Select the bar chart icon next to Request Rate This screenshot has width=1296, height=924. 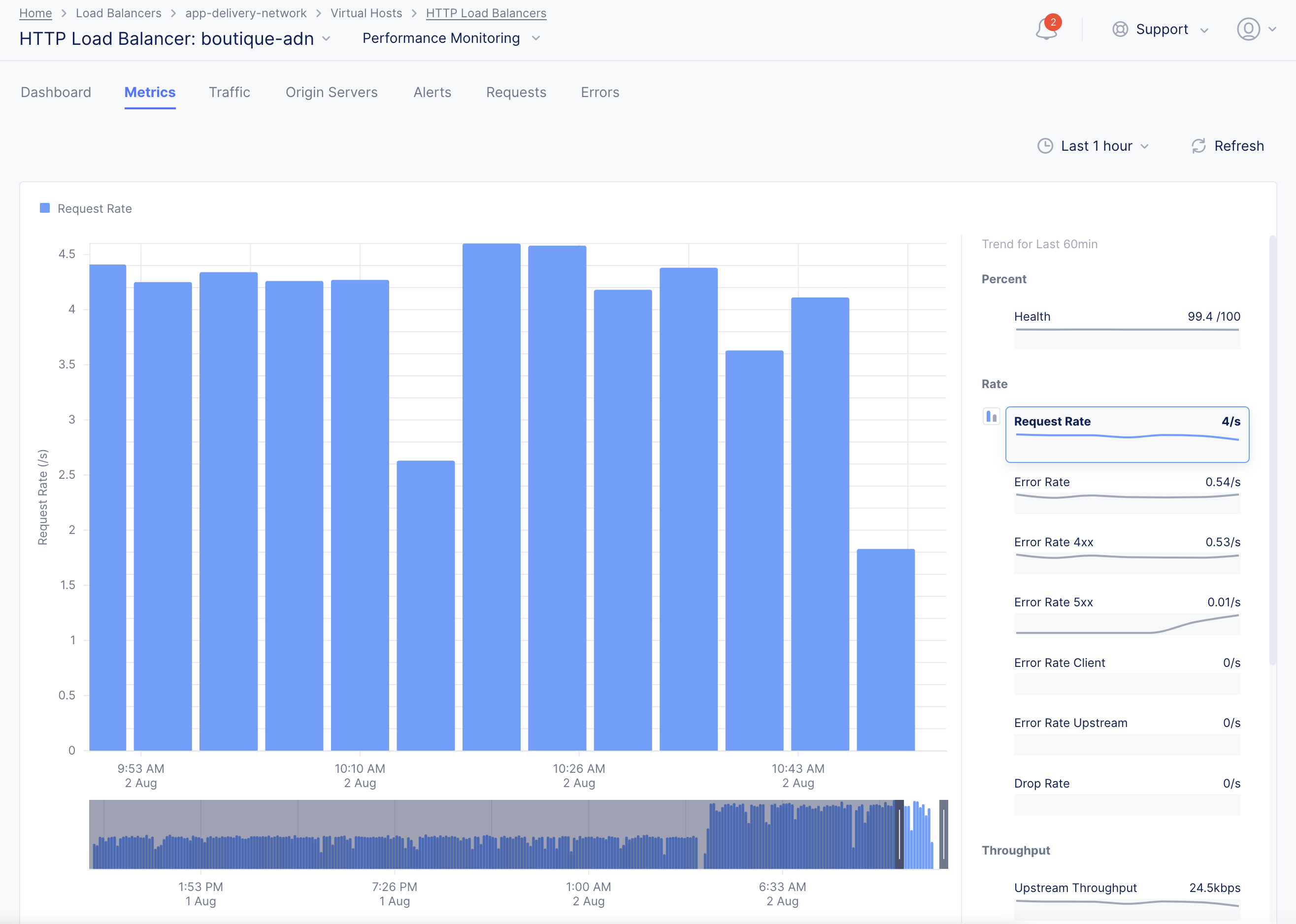point(992,417)
